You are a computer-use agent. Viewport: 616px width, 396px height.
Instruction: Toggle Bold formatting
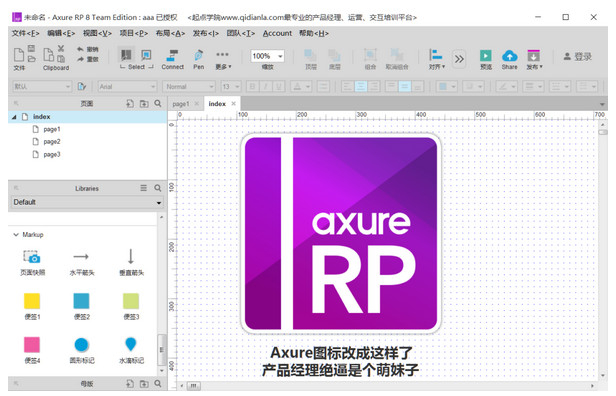pyautogui.click(x=252, y=86)
